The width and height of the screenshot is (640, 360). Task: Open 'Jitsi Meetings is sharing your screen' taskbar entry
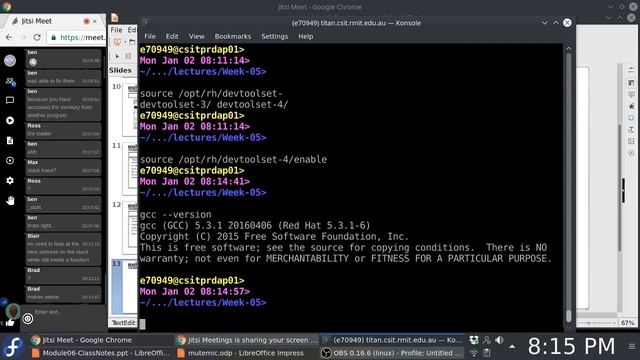pos(247,340)
